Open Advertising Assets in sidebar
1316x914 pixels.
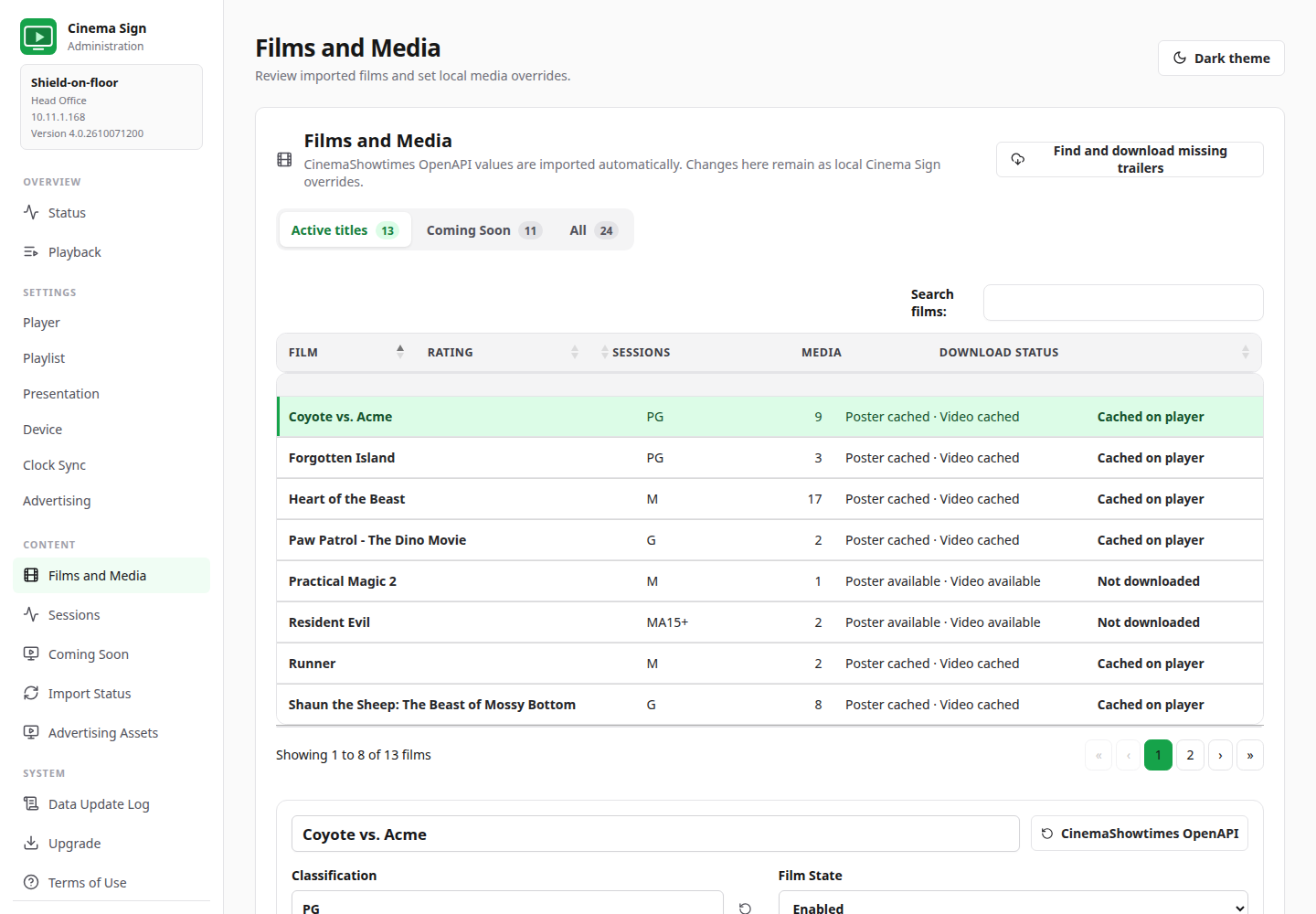click(111, 733)
